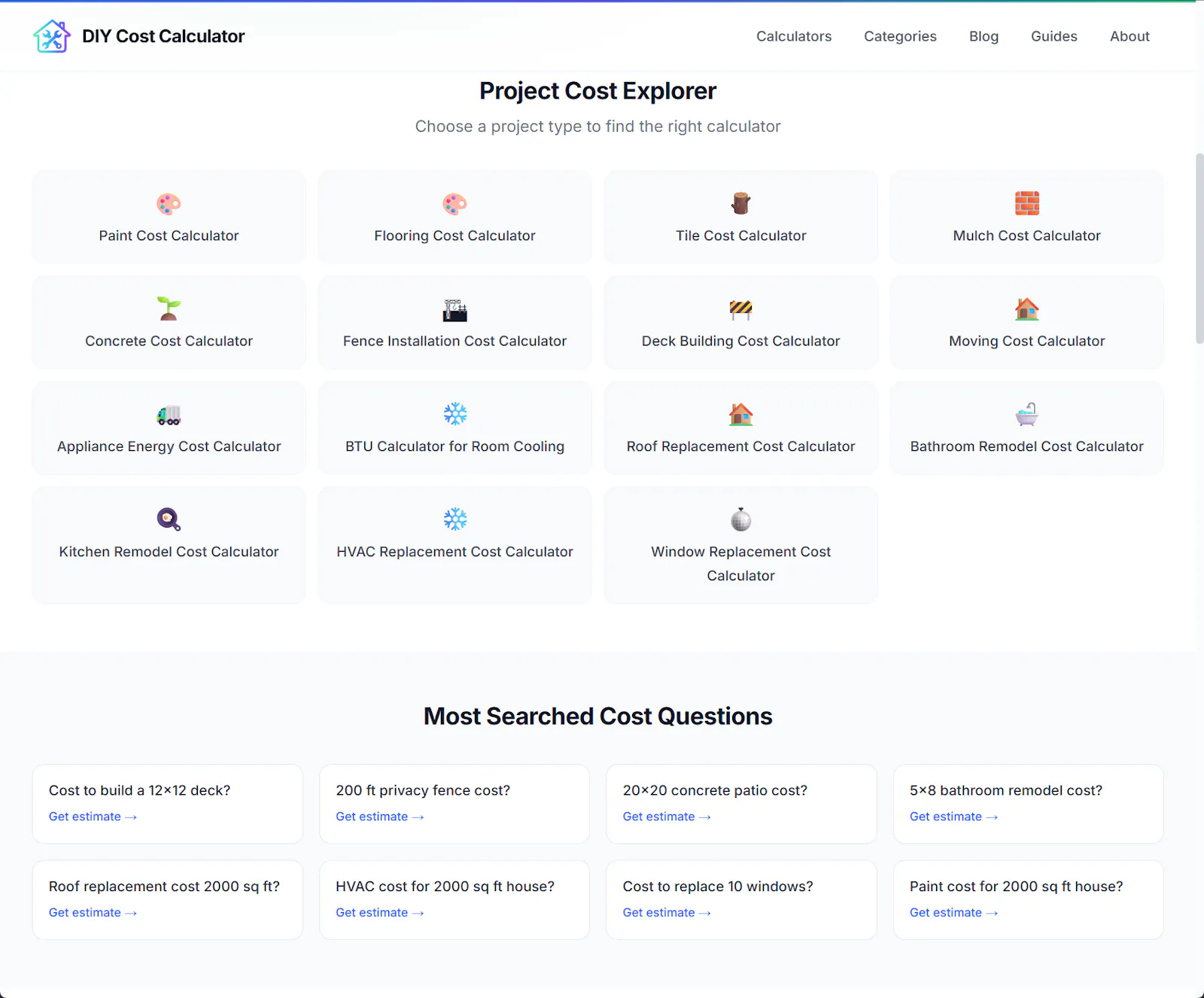This screenshot has width=1204, height=998.
Task: Click the seedling icon on Concrete Cost Calculator
Action: 169,309
